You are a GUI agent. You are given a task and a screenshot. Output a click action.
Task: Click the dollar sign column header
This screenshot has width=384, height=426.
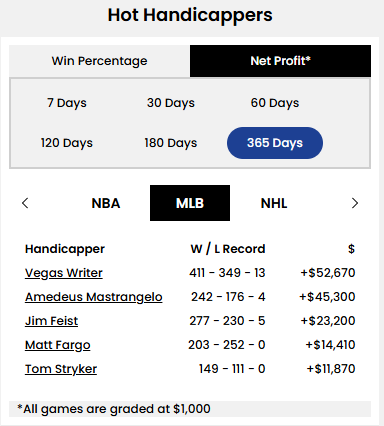(351, 249)
